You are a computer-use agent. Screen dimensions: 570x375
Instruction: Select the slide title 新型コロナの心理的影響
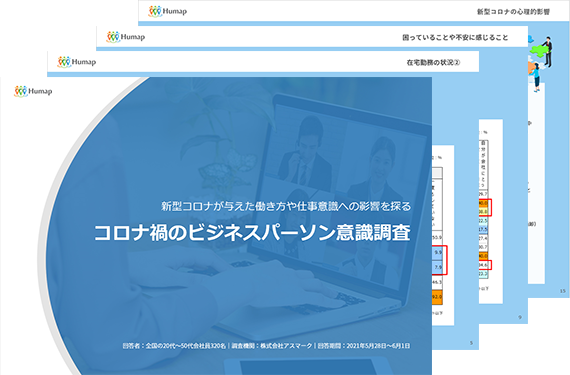[x=513, y=12]
